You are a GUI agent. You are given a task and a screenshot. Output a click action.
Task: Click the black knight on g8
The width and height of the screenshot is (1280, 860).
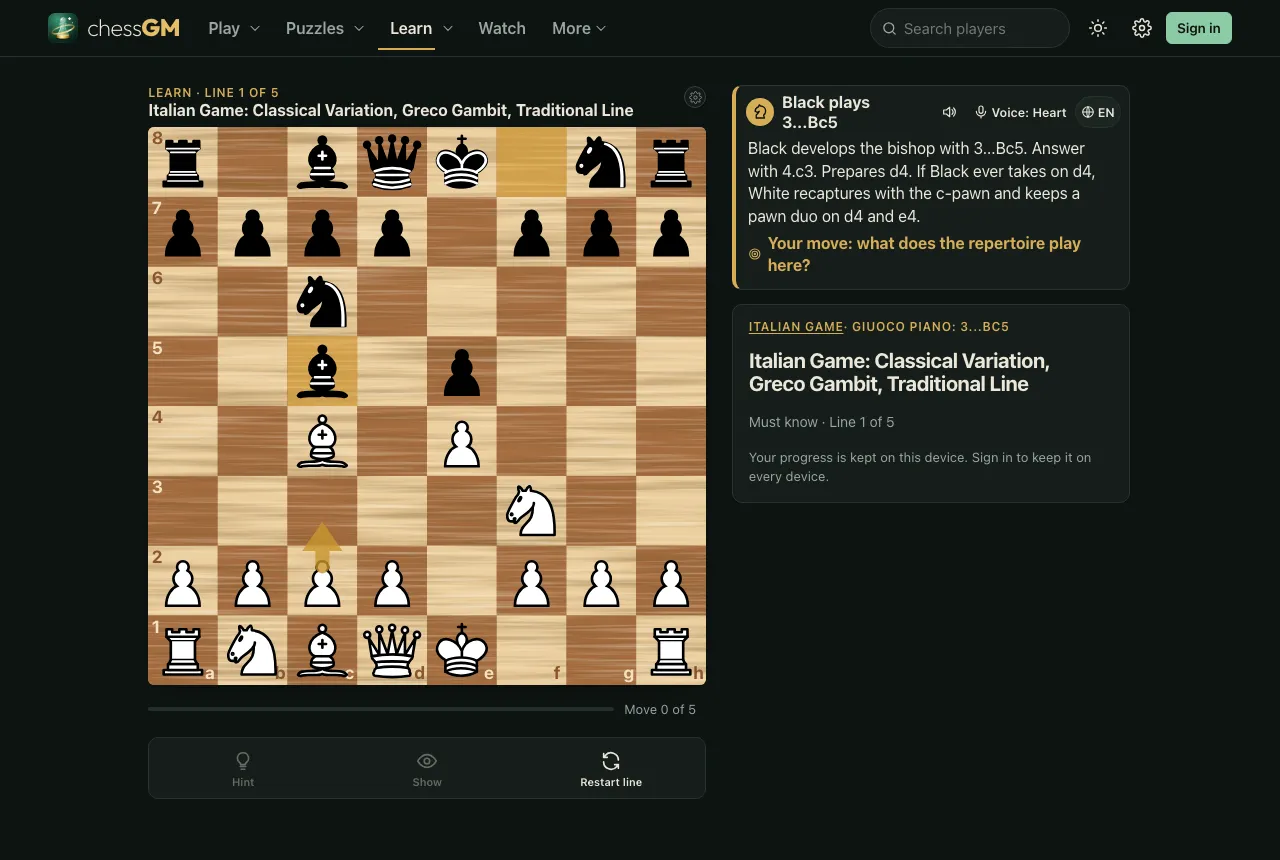click(x=601, y=162)
